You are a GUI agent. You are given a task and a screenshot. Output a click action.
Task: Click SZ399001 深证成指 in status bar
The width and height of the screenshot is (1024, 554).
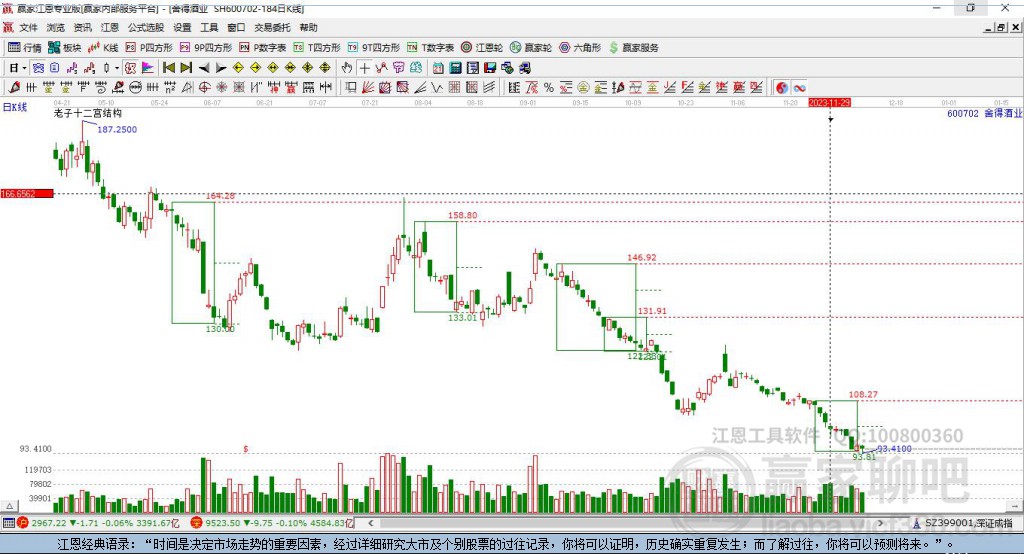pos(968,523)
